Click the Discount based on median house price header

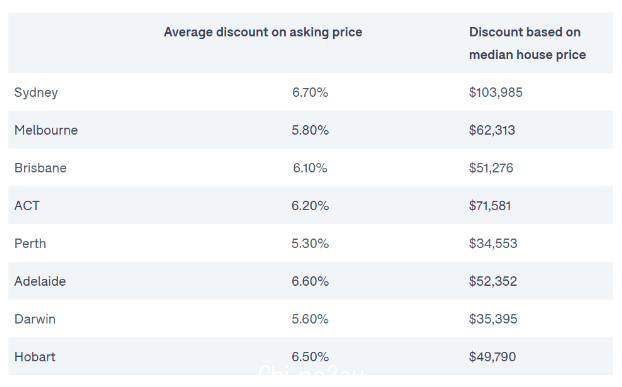(x=527, y=43)
